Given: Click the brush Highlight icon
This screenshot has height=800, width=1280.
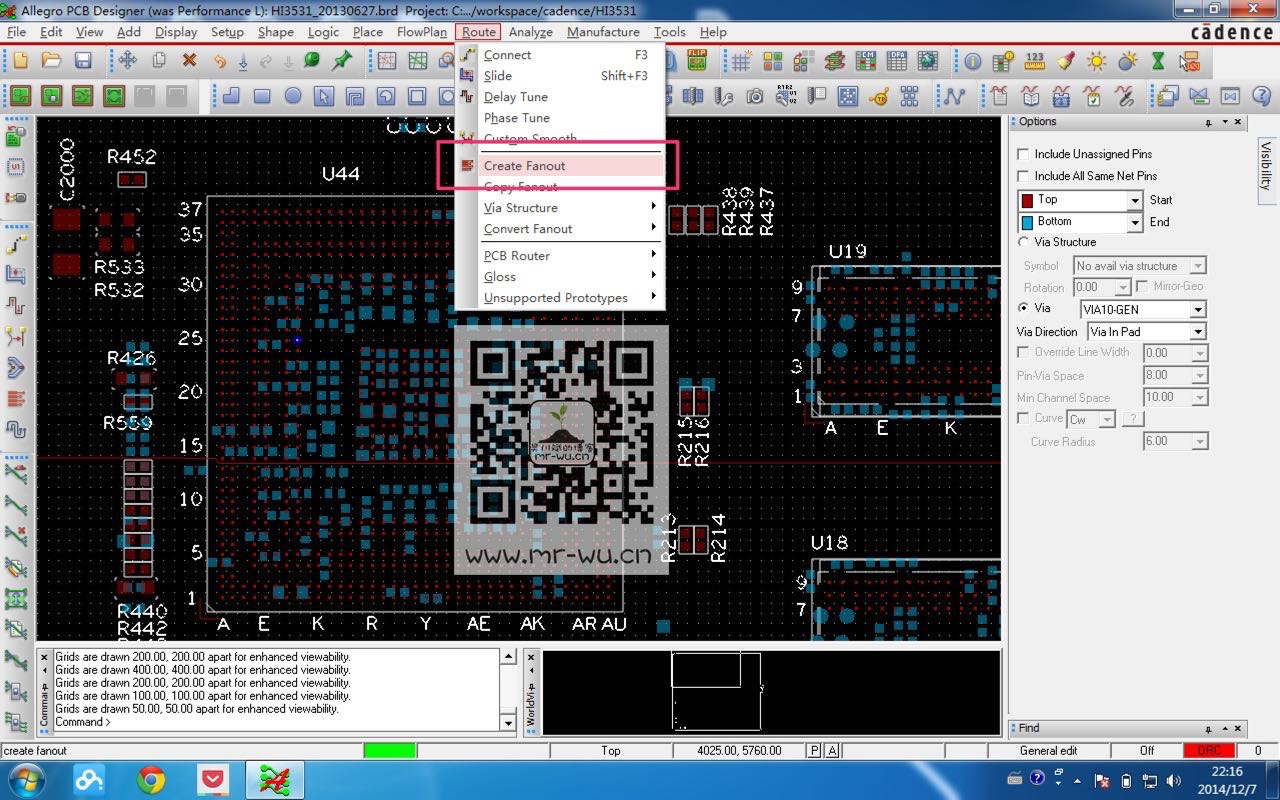Looking at the screenshot, I should click(x=1065, y=61).
